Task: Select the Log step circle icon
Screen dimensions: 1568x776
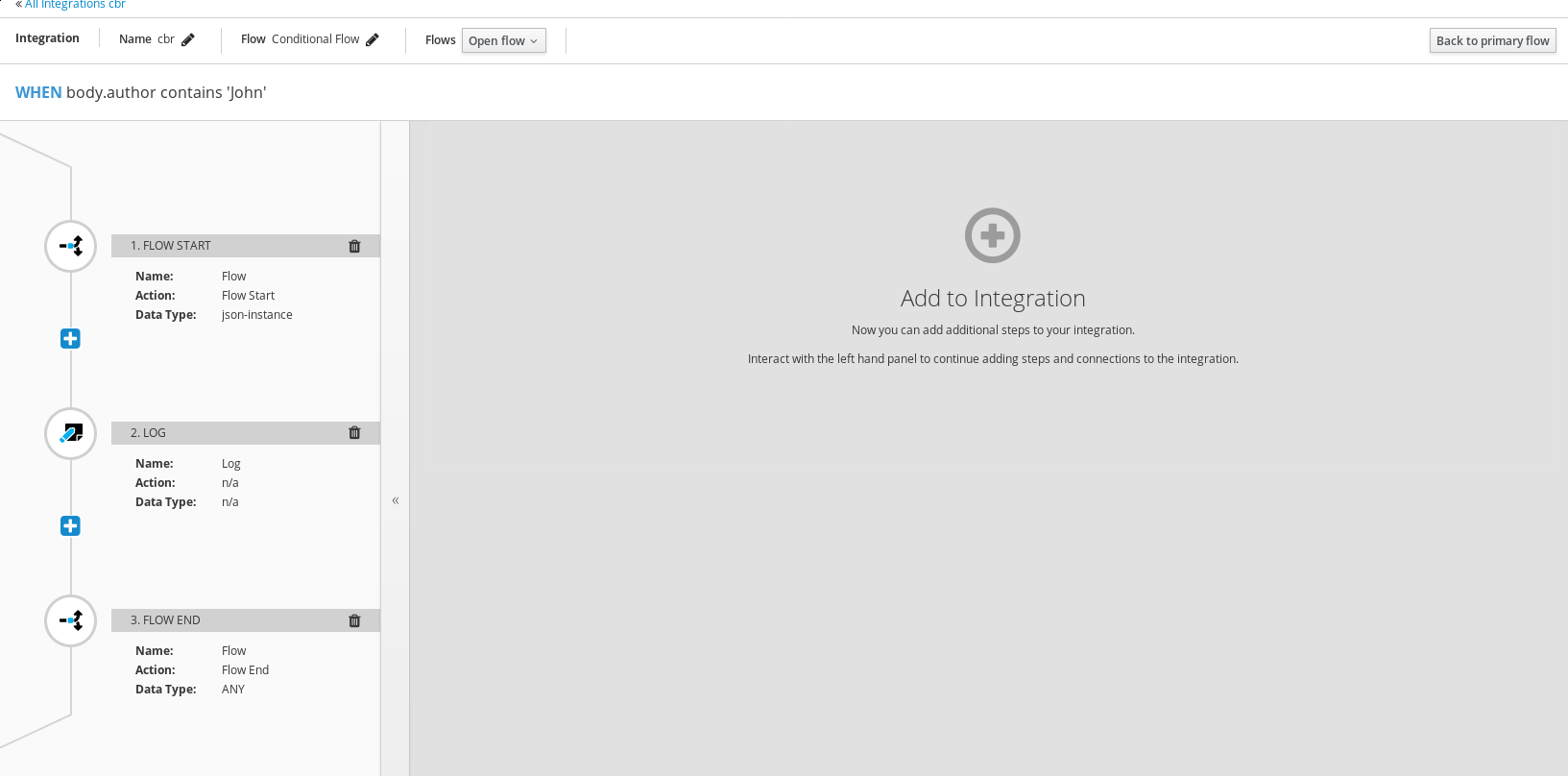Action: point(71,434)
